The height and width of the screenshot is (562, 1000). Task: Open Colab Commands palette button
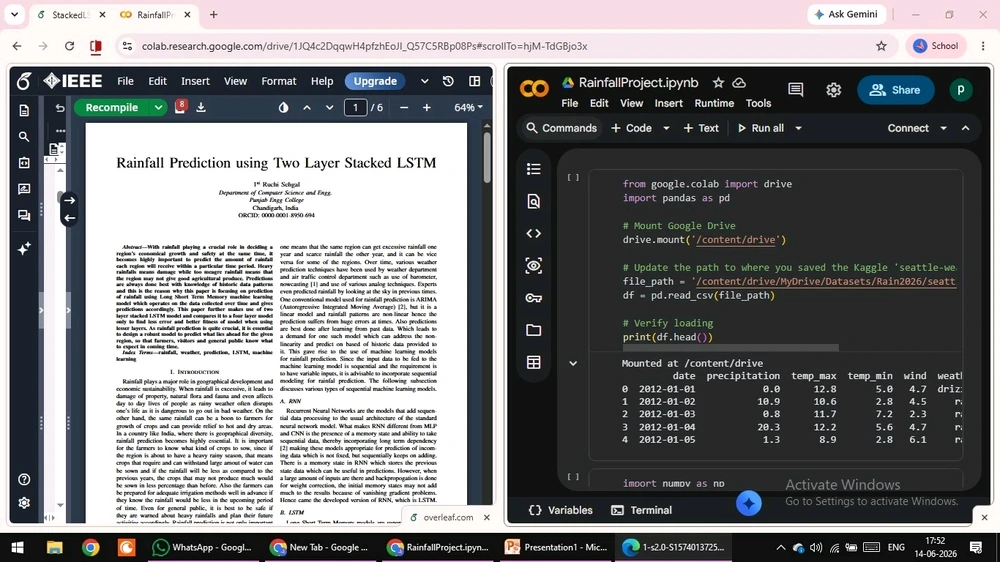pyautogui.click(x=561, y=128)
